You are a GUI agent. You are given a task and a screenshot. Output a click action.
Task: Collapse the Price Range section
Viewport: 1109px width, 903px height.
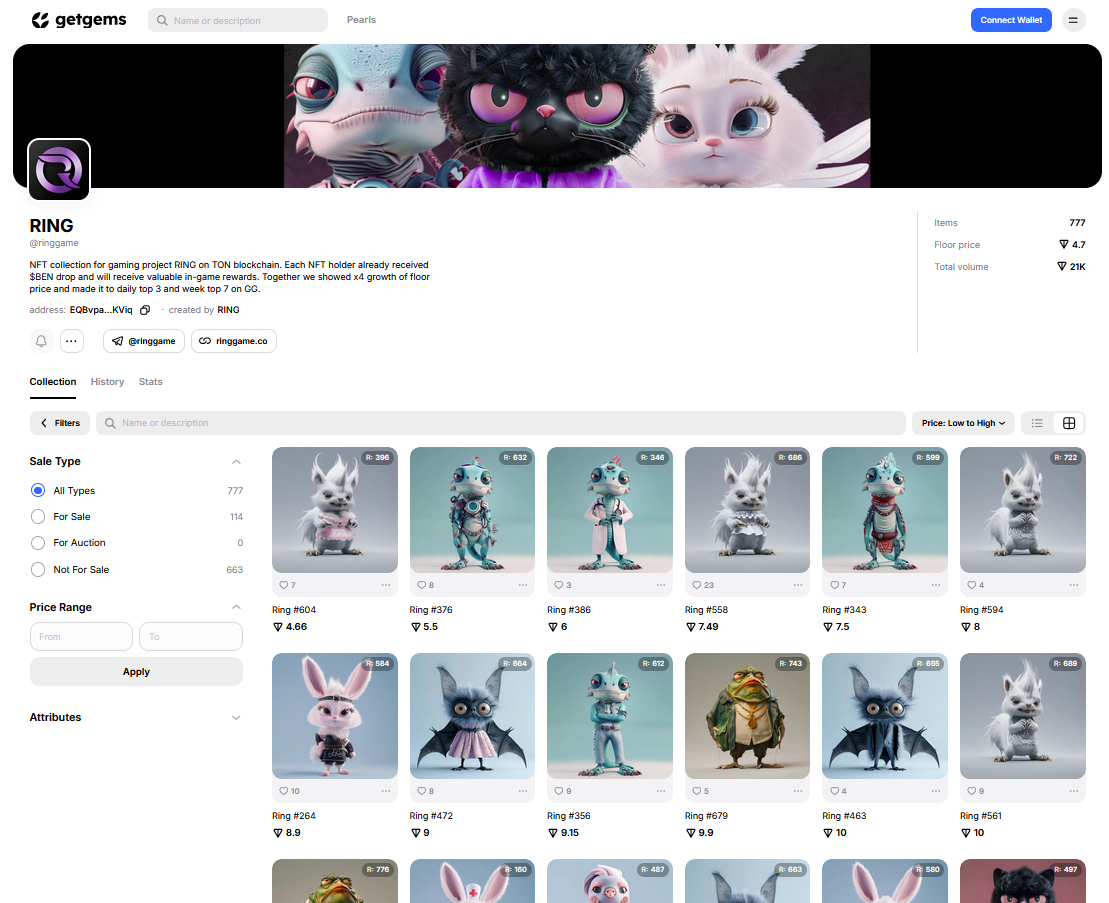point(236,607)
